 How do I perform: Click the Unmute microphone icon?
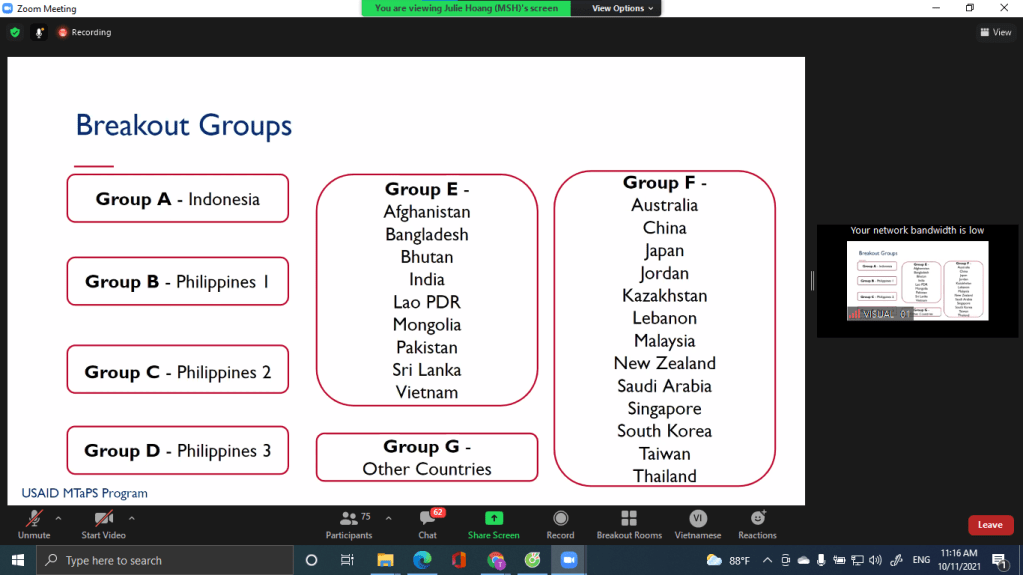coord(34,519)
